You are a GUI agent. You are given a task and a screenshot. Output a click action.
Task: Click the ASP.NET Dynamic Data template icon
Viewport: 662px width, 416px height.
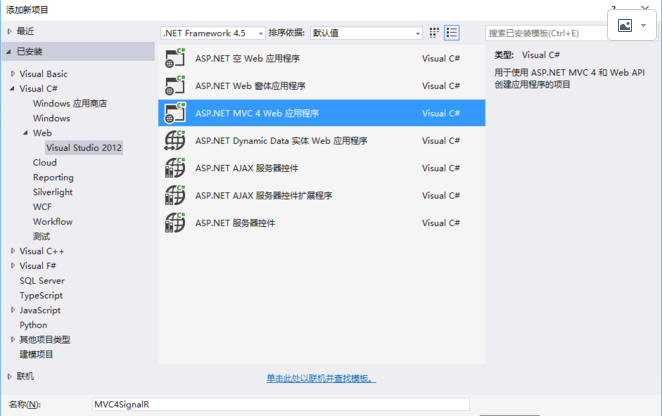175,141
